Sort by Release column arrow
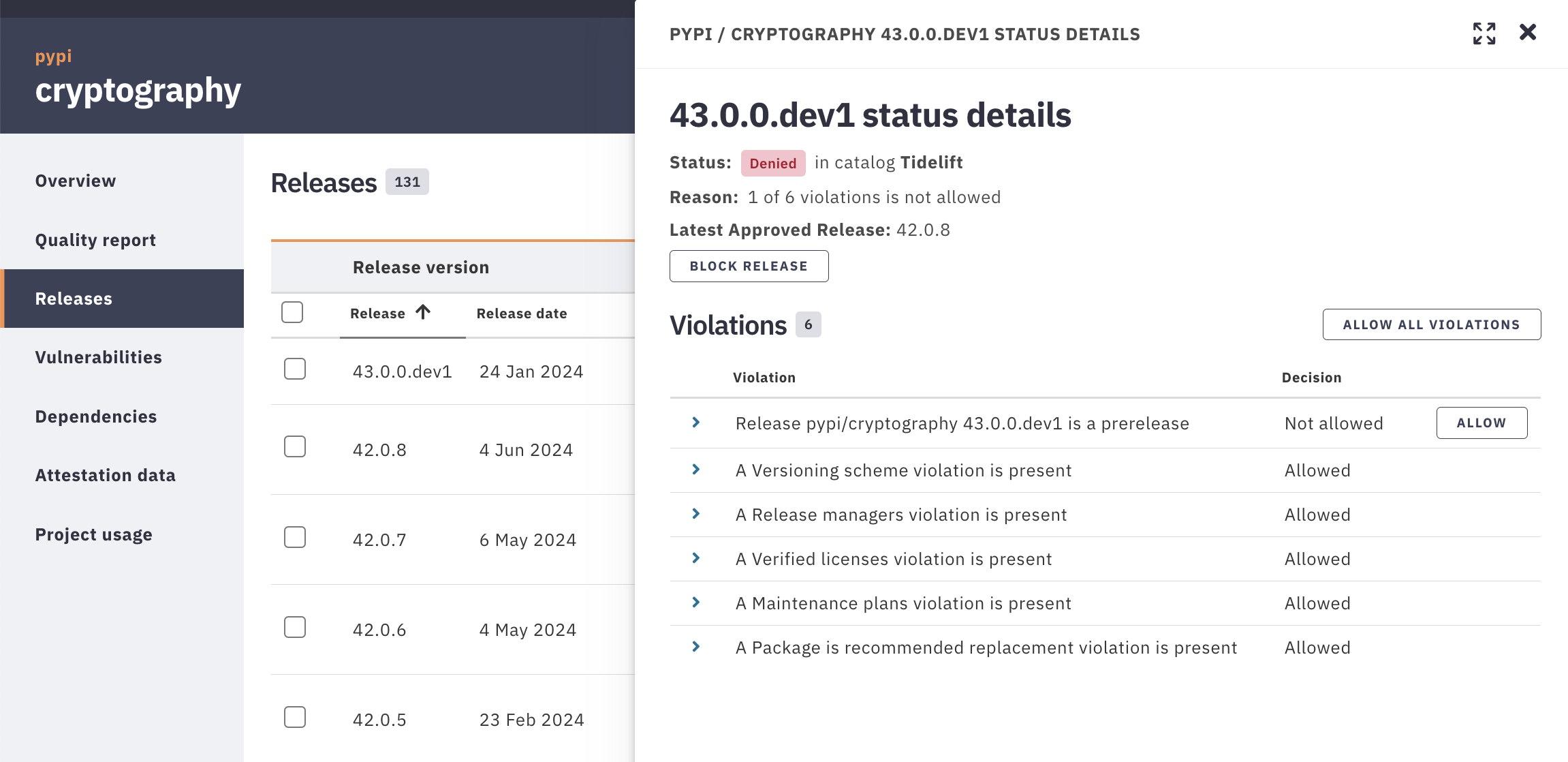The height and width of the screenshot is (762, 1568). click(423, 312)
